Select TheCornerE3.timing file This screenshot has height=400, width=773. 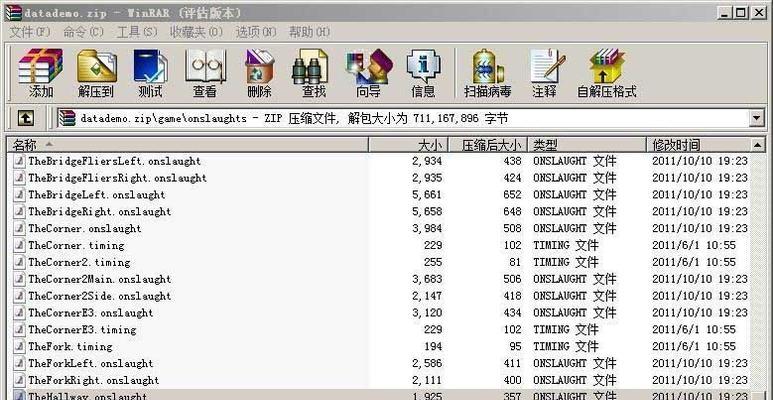click(82, 329)
